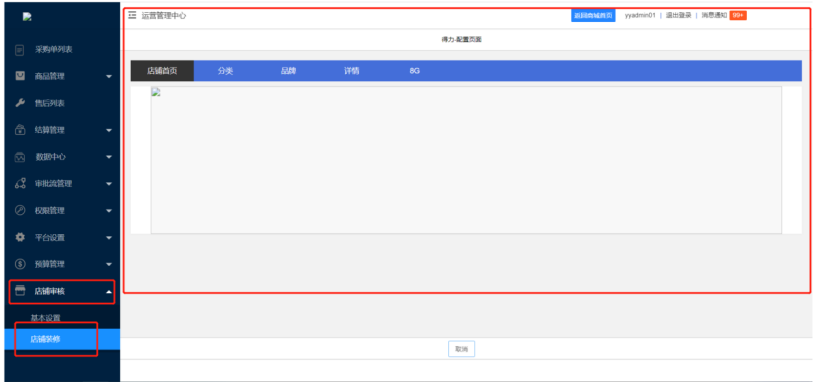The image size is (830, 382).
Task: Click the 审批流管理 flow icon
Action: 20,184
